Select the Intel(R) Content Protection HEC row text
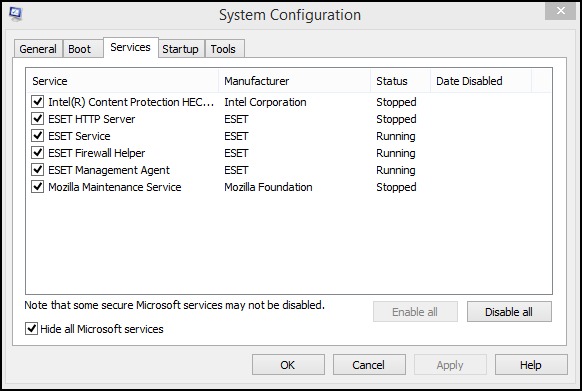 pos(131,102)
